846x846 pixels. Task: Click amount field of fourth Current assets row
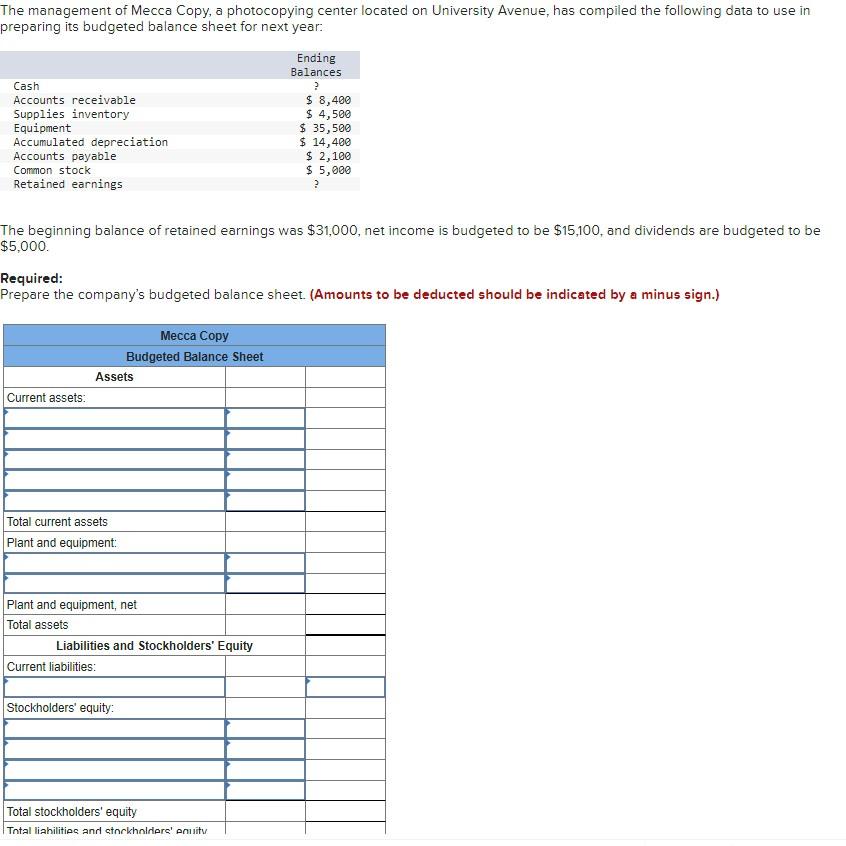[x=265, y=480]
